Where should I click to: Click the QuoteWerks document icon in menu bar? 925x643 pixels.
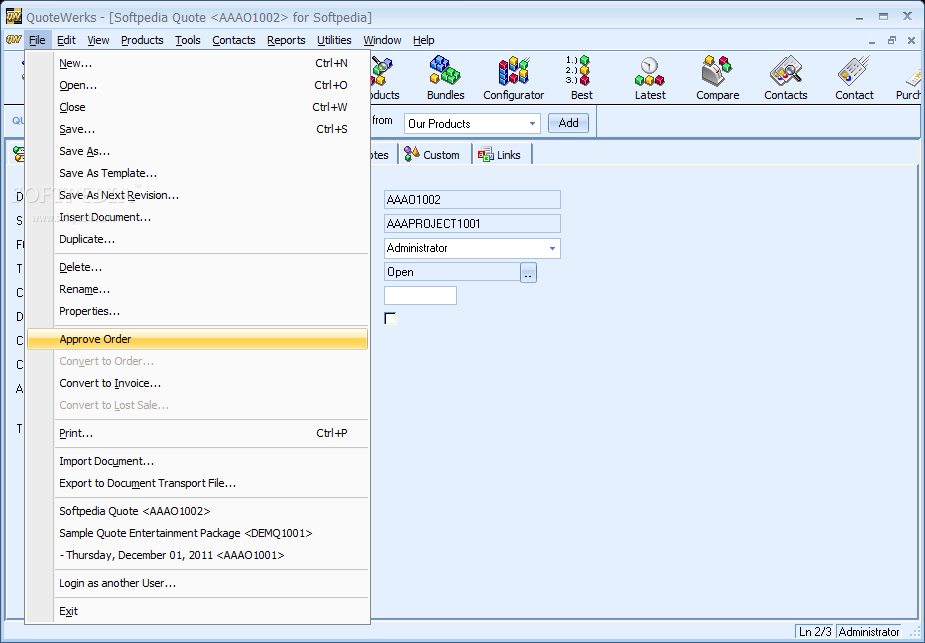coord(13,40)
